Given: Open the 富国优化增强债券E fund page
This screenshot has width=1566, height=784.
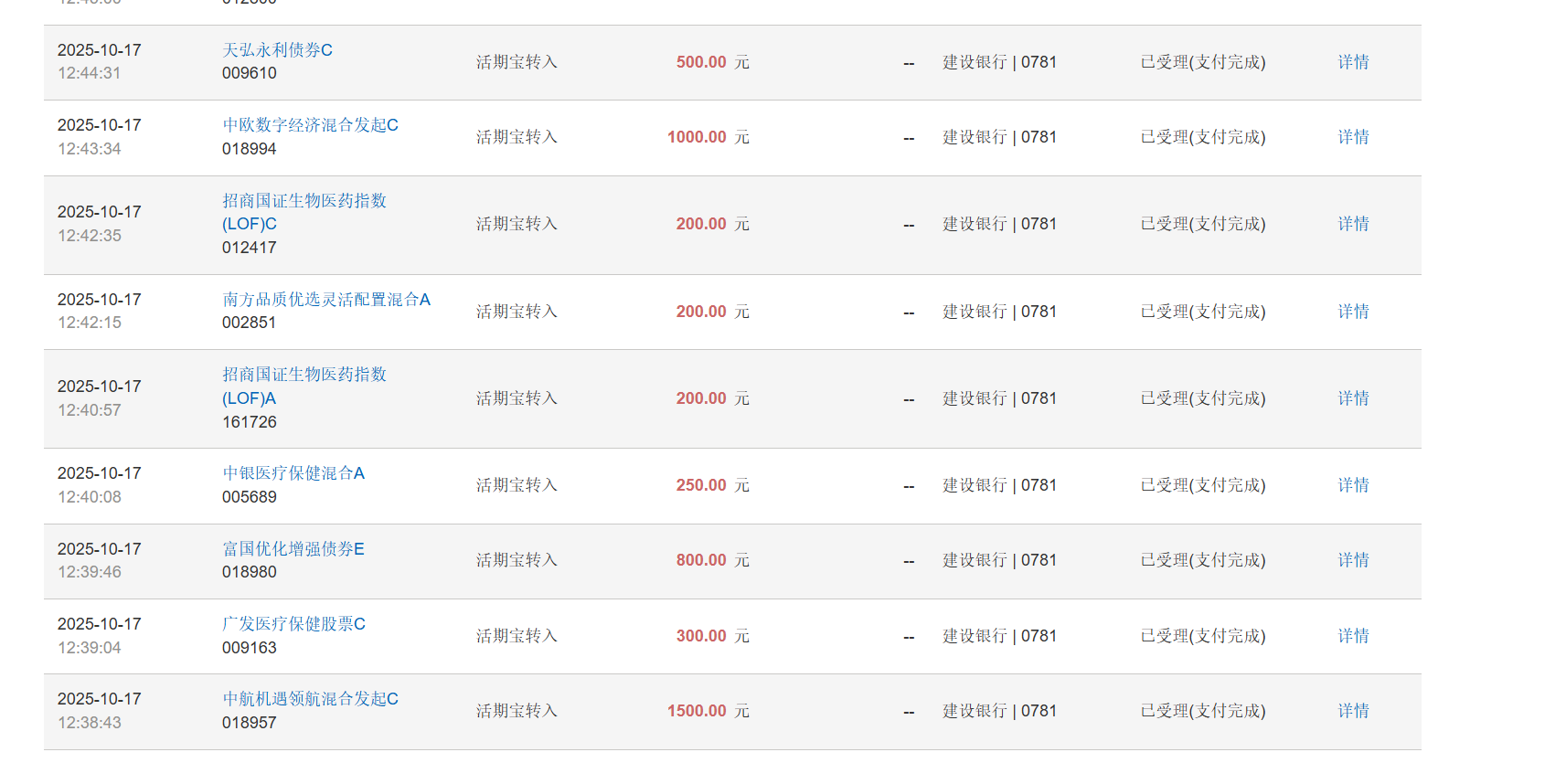Looking at the screenshot, I should (x=293, y=549).
